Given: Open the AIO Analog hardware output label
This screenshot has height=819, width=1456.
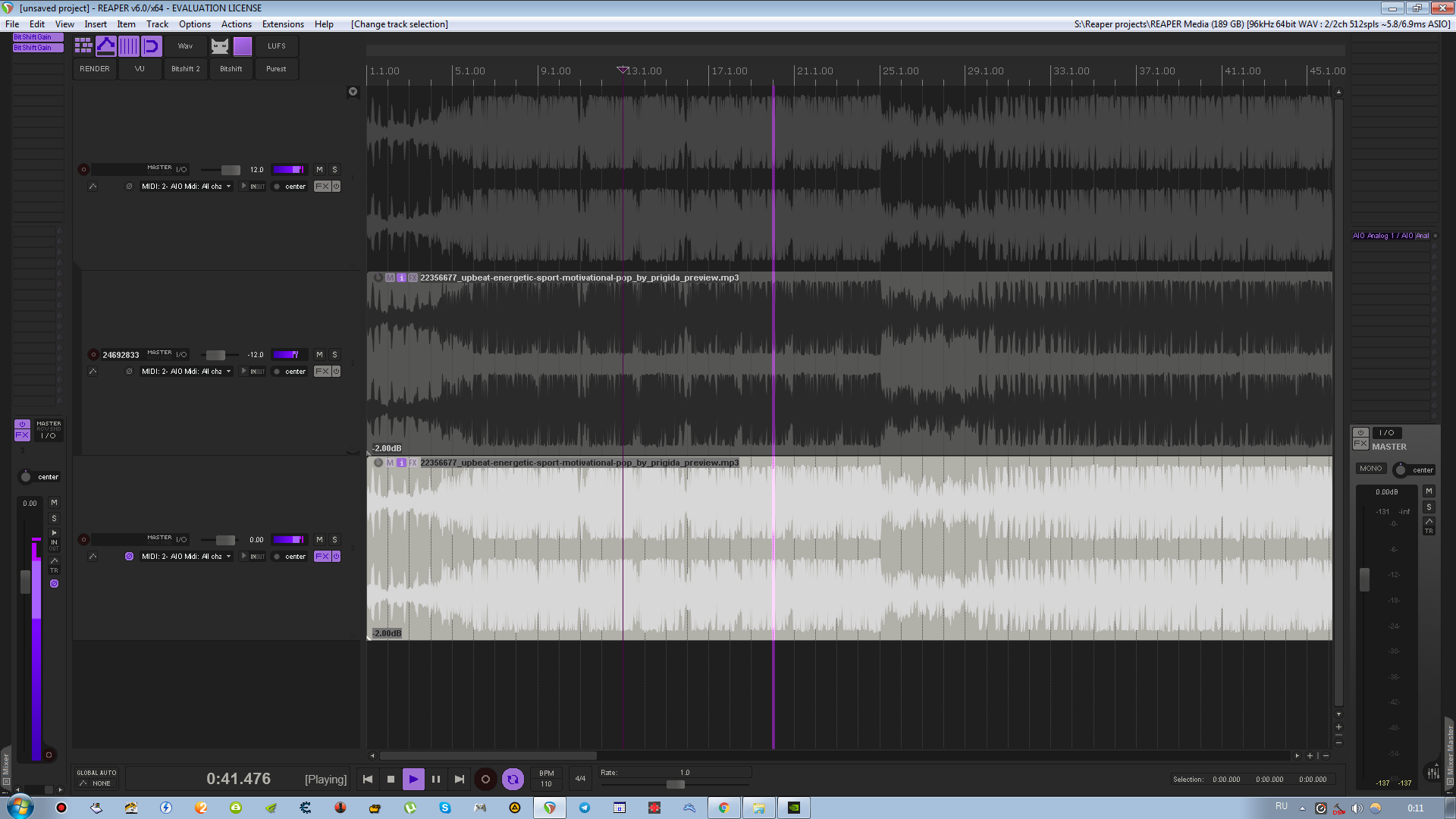Looking at the screenshot, I should click(1391, 236).
